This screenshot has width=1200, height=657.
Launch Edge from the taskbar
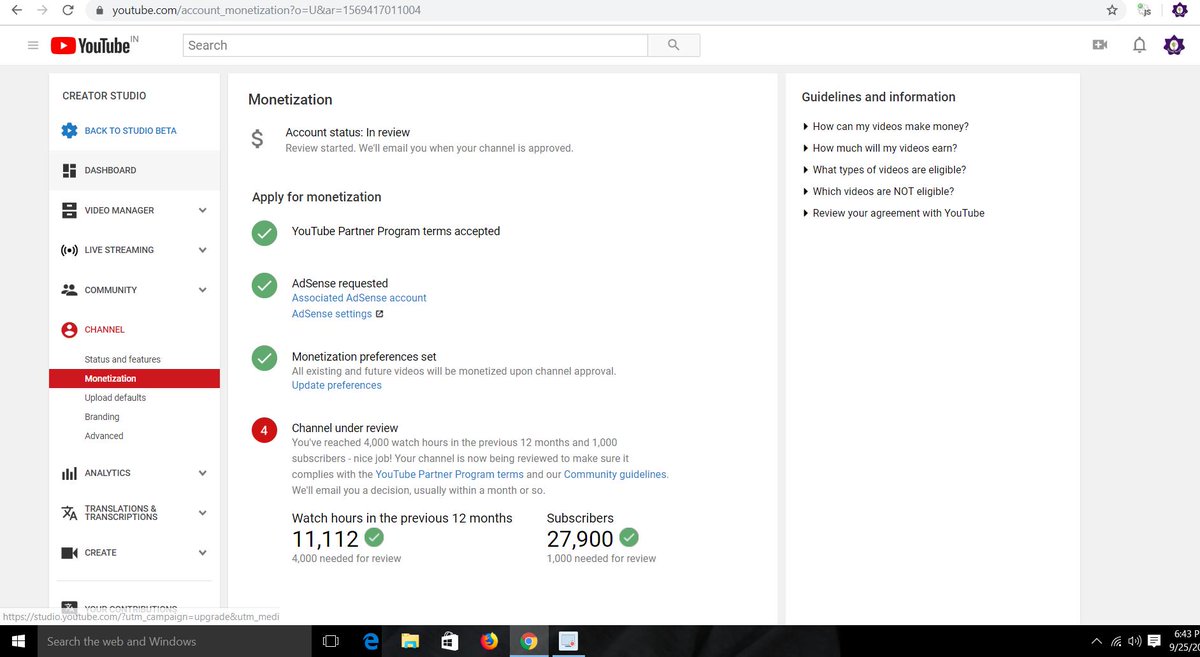[370, 641]
